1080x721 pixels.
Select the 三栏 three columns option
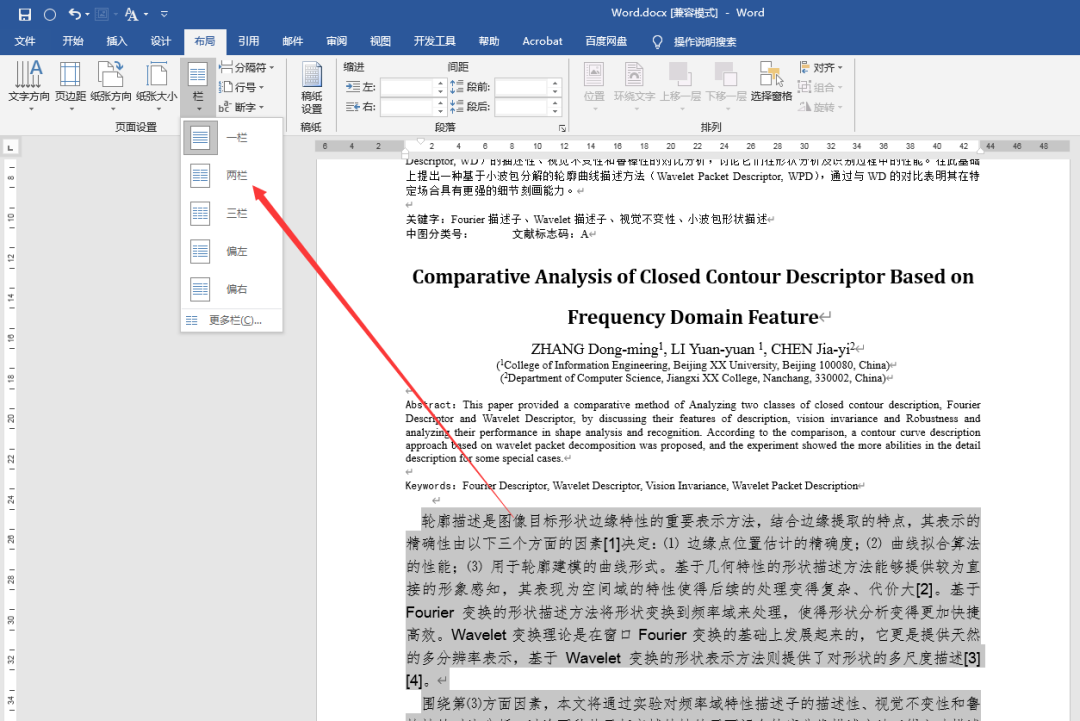(x=232, y=213)
